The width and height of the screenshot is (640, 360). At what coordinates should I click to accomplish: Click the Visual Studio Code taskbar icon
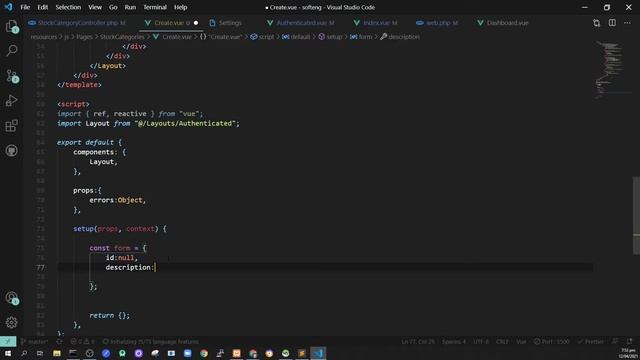tap(318, 353)
